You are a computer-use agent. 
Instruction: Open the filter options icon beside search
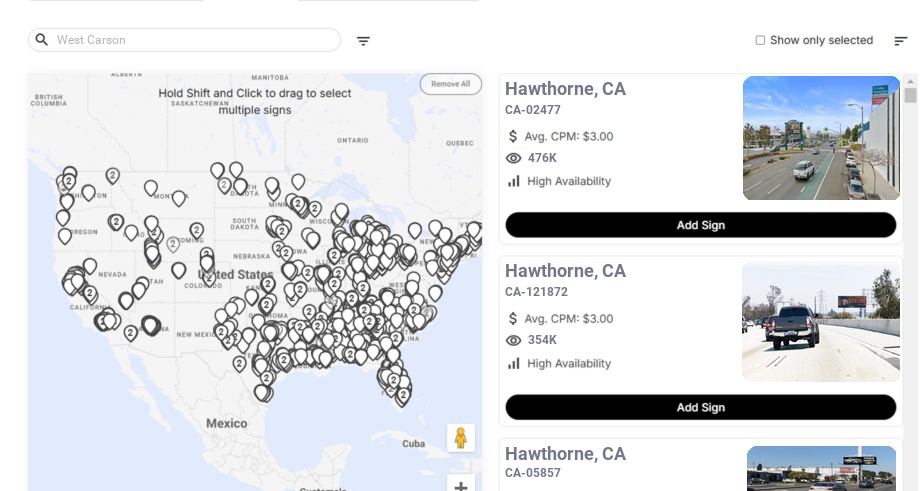pos(363,41)
